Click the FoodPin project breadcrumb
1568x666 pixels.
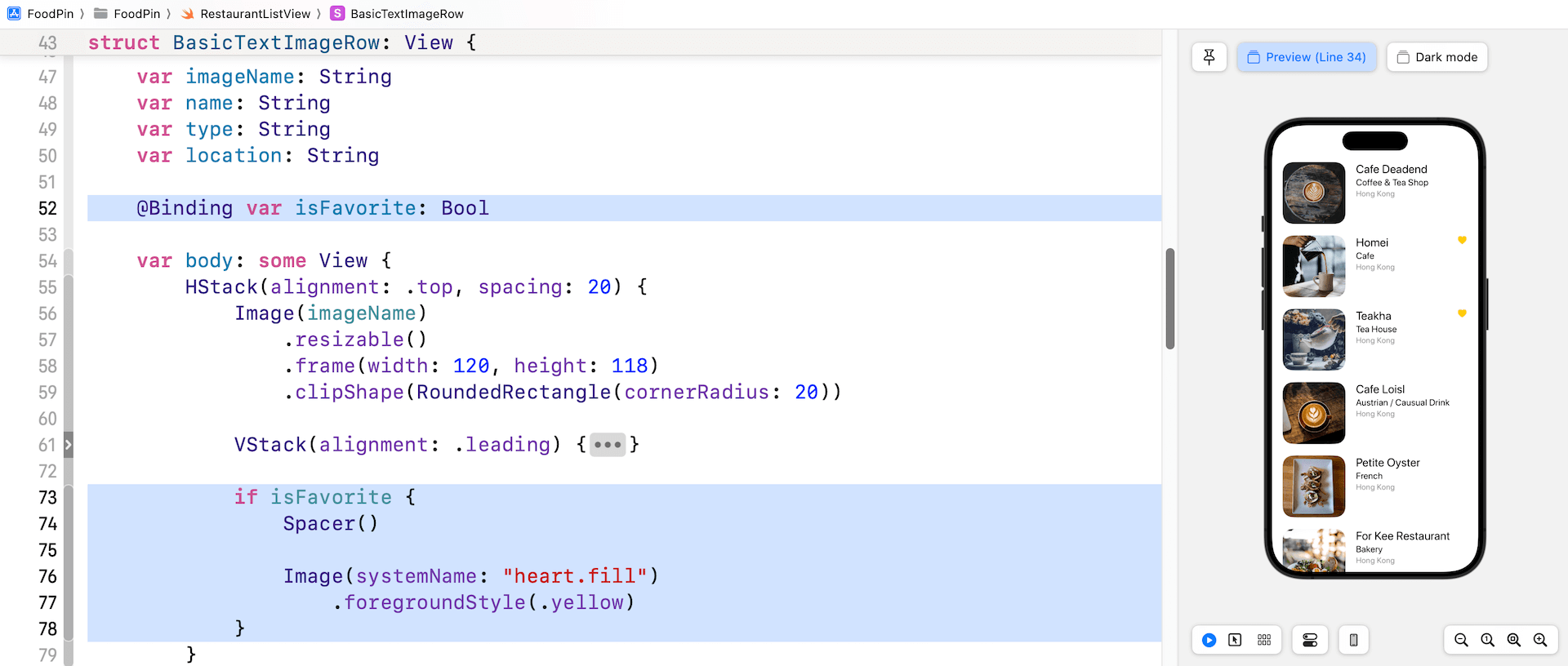click(49, 14)
